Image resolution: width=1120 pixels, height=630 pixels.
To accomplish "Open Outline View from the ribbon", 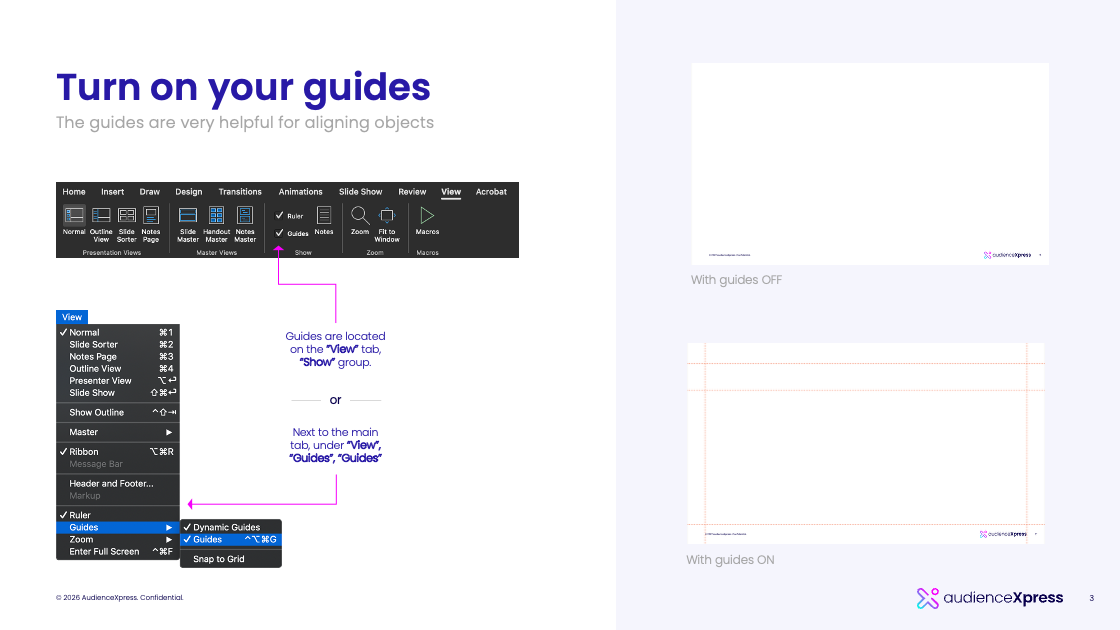I will [101, 216].
